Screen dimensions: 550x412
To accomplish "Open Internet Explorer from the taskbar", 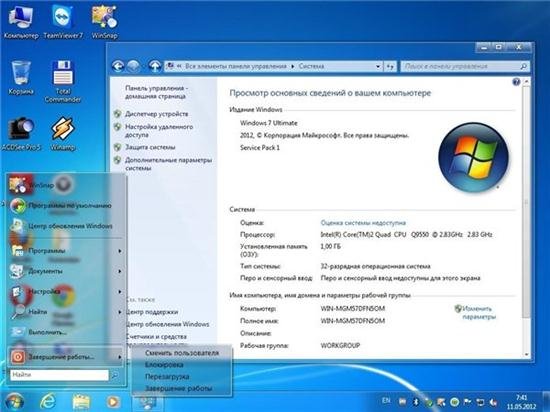I will point(47,401).
